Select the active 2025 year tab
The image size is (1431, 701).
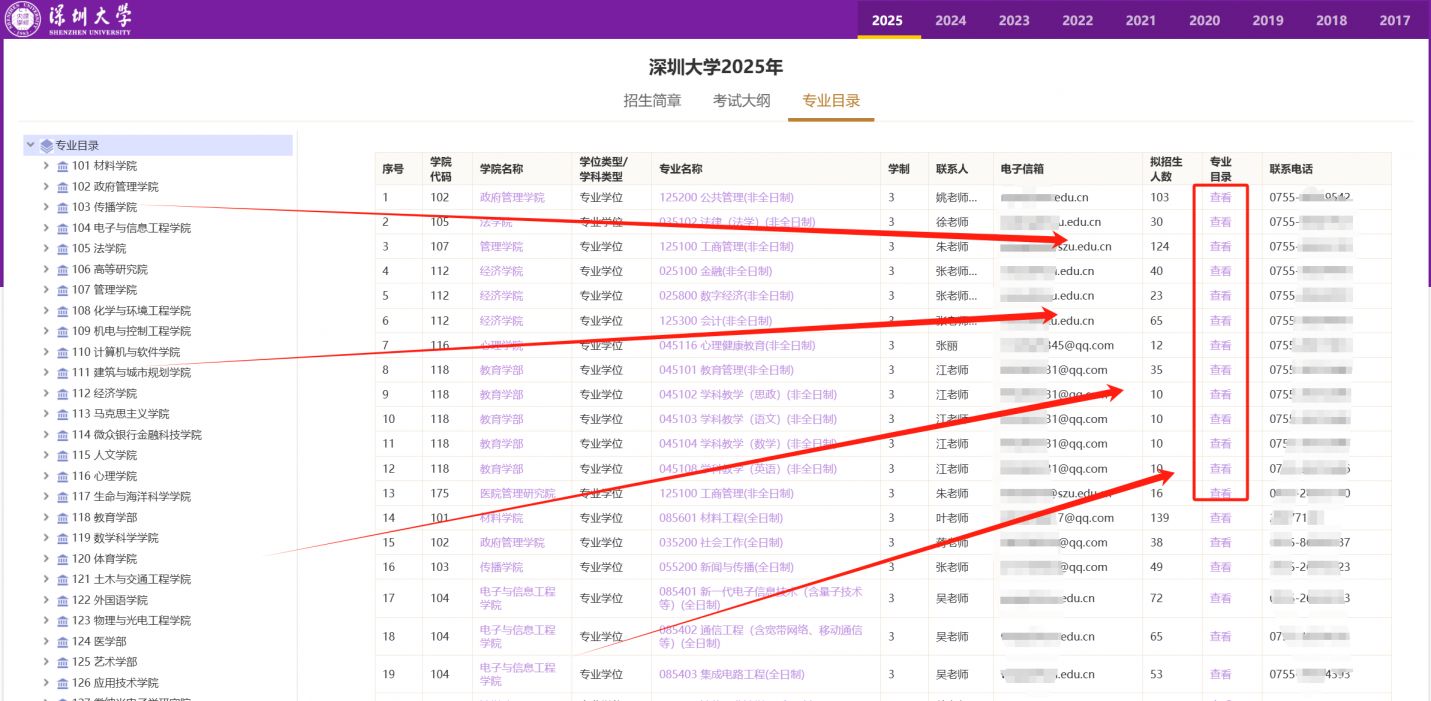pyautogui.click(x=887, y=20)
